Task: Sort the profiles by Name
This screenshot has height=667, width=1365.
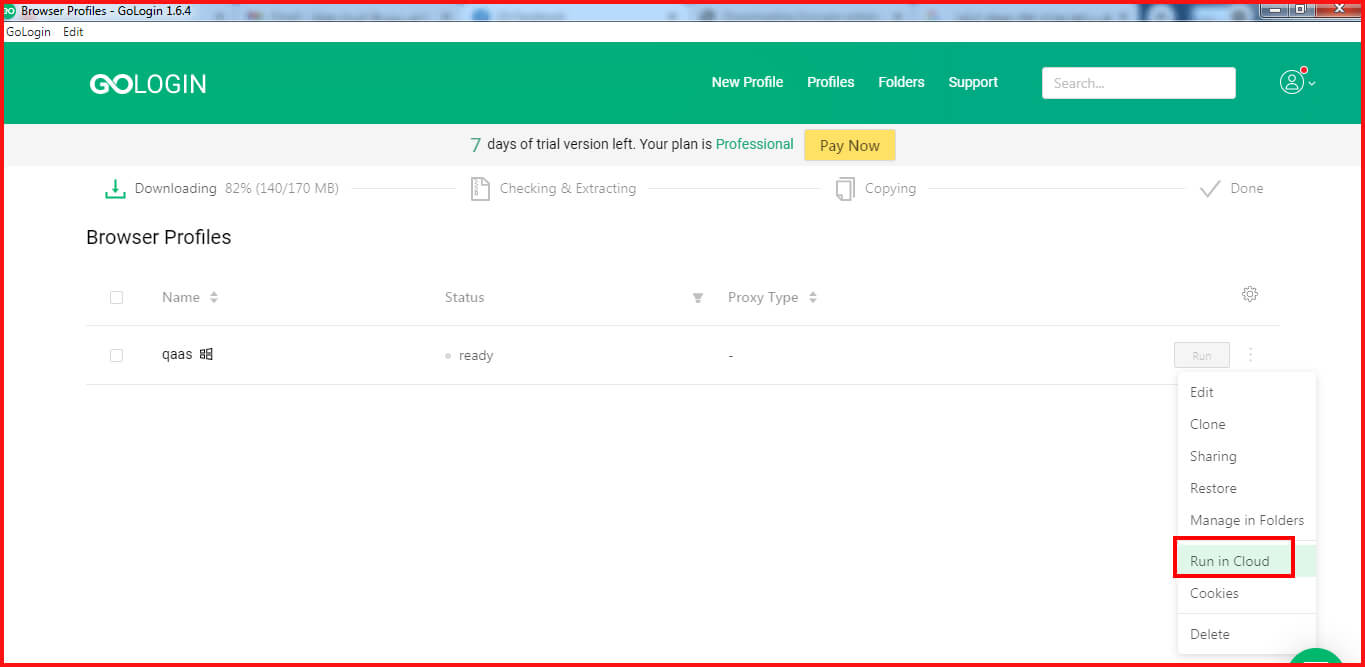Action: pos(214,297)
